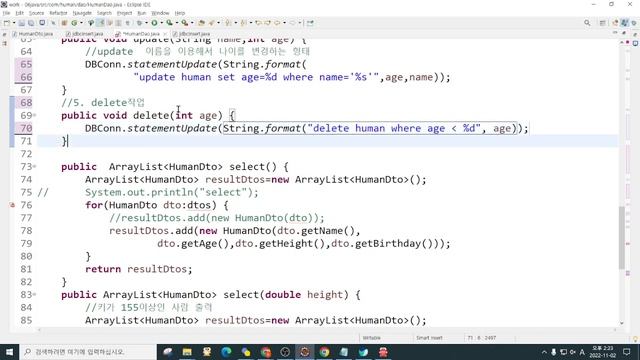This screenshot has width=640, height=360.
Task: Collapse the select(double height) fold at line 83
Action: (35, 295)
